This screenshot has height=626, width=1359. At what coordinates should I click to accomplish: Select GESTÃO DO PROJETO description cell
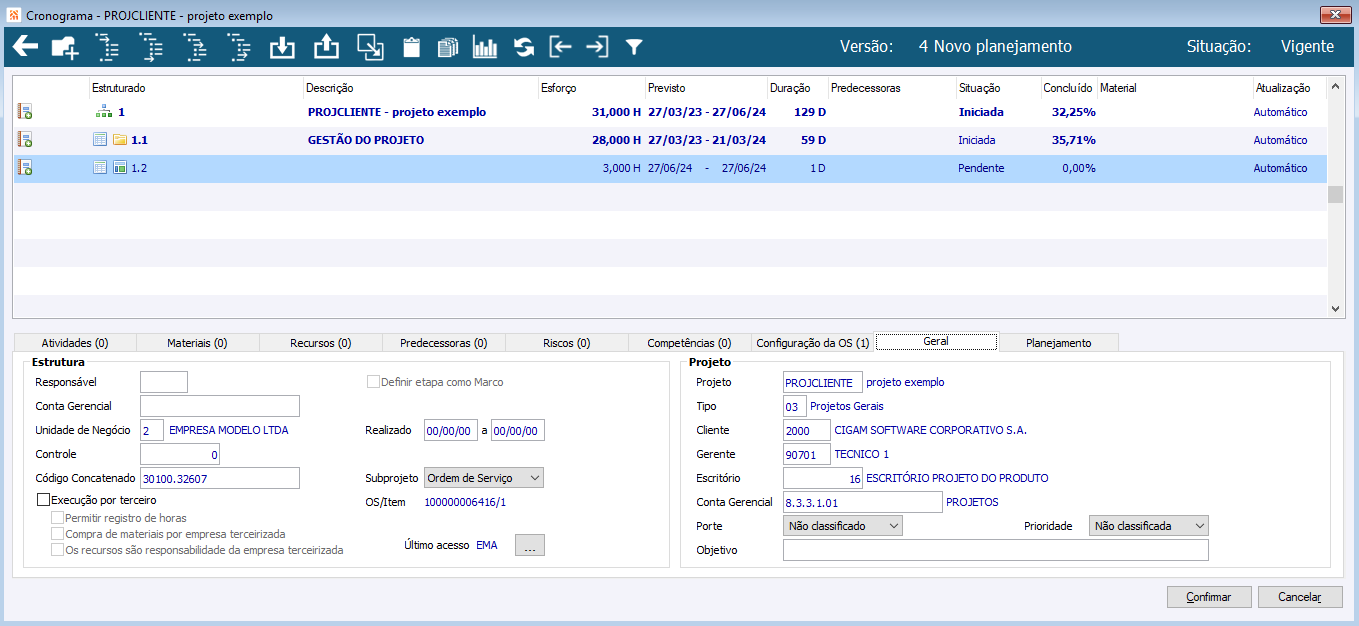tap(366, 140)
